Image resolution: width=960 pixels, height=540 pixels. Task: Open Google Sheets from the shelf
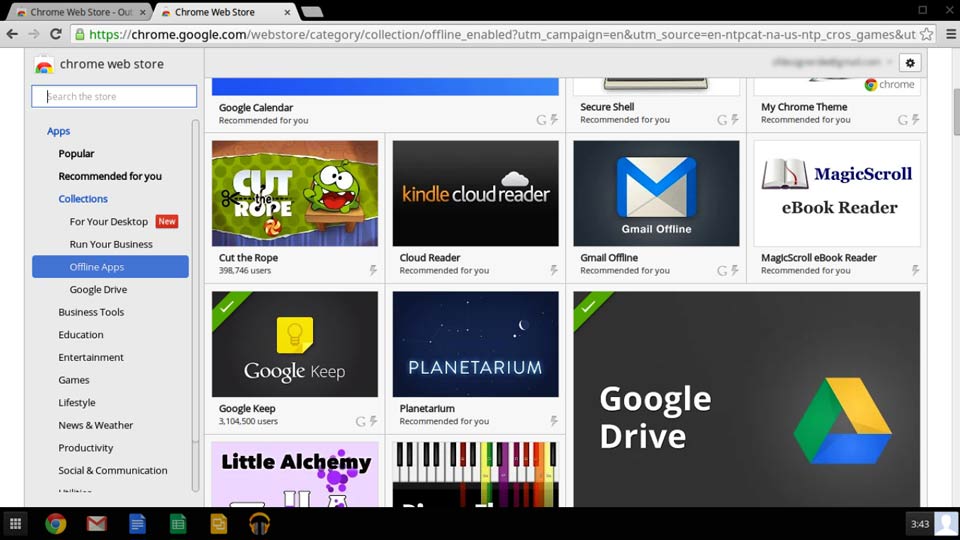[178, 523]
